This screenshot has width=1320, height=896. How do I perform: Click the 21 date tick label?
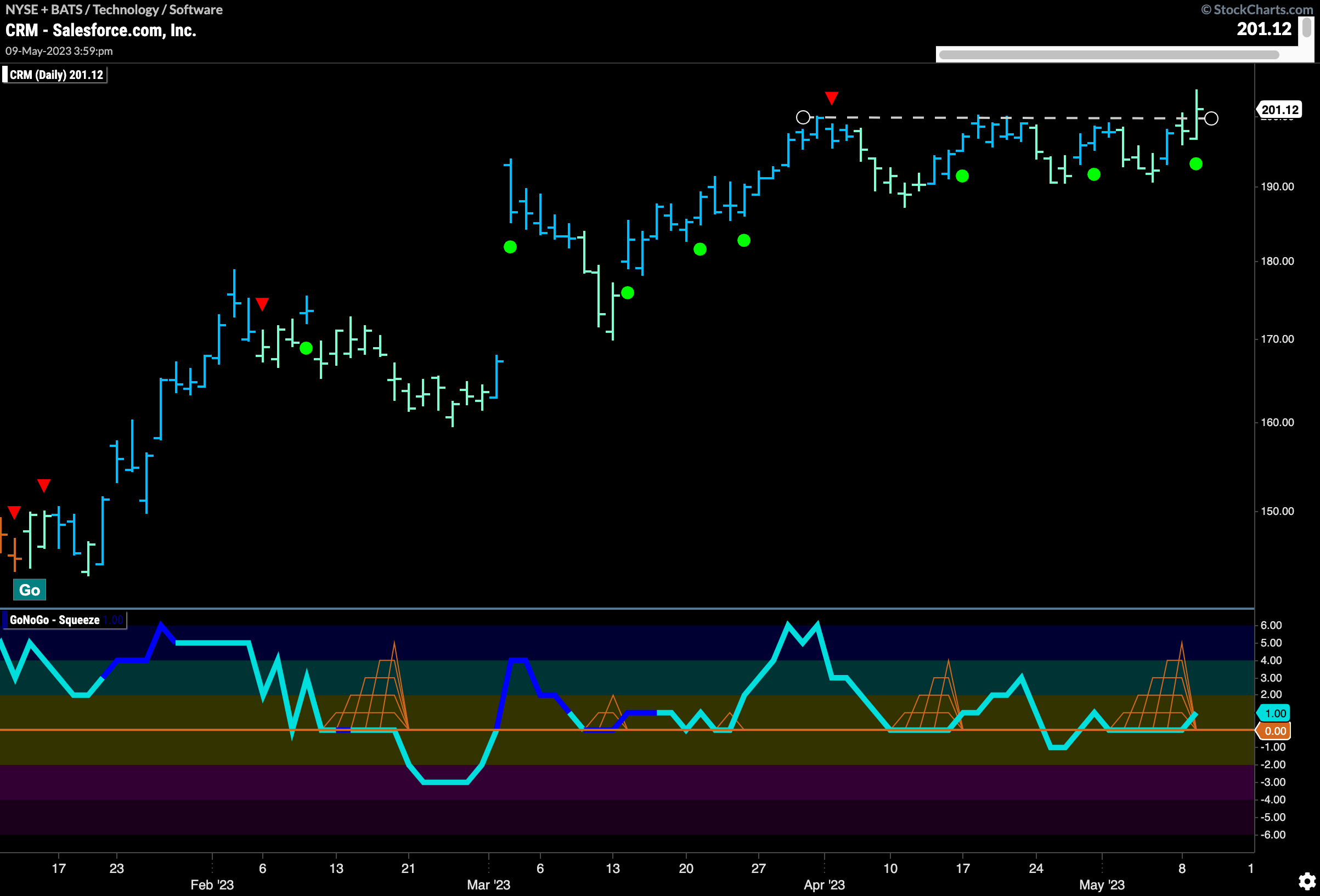pyautogui.click(x=408, y=868)
